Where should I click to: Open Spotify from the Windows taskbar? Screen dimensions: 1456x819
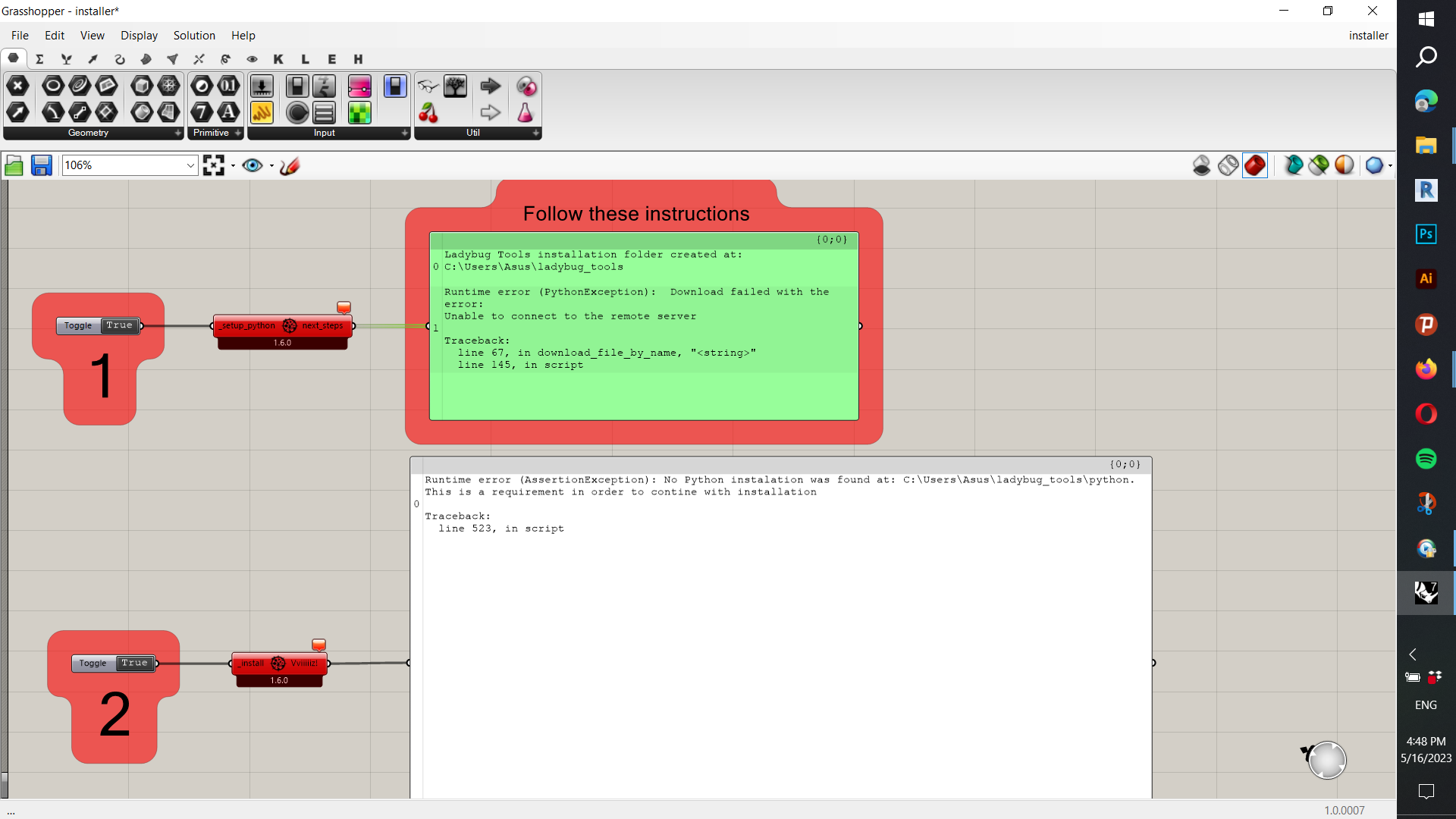click(x=1426, y=459)
